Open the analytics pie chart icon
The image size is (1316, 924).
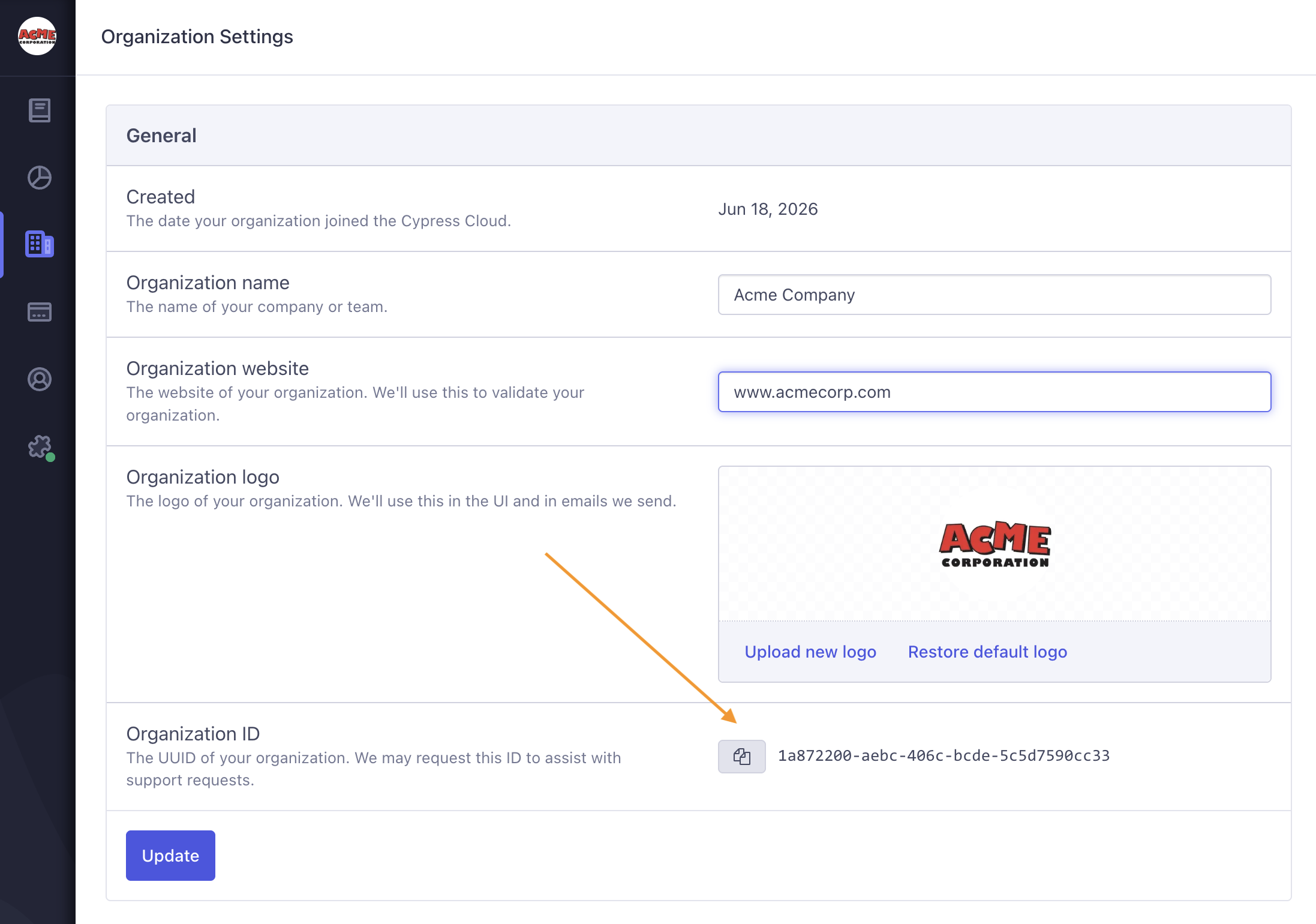(40, 178)
